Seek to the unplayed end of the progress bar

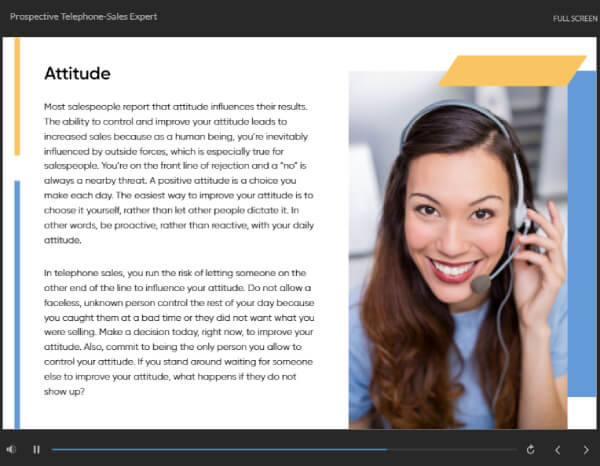coord(480,450)
